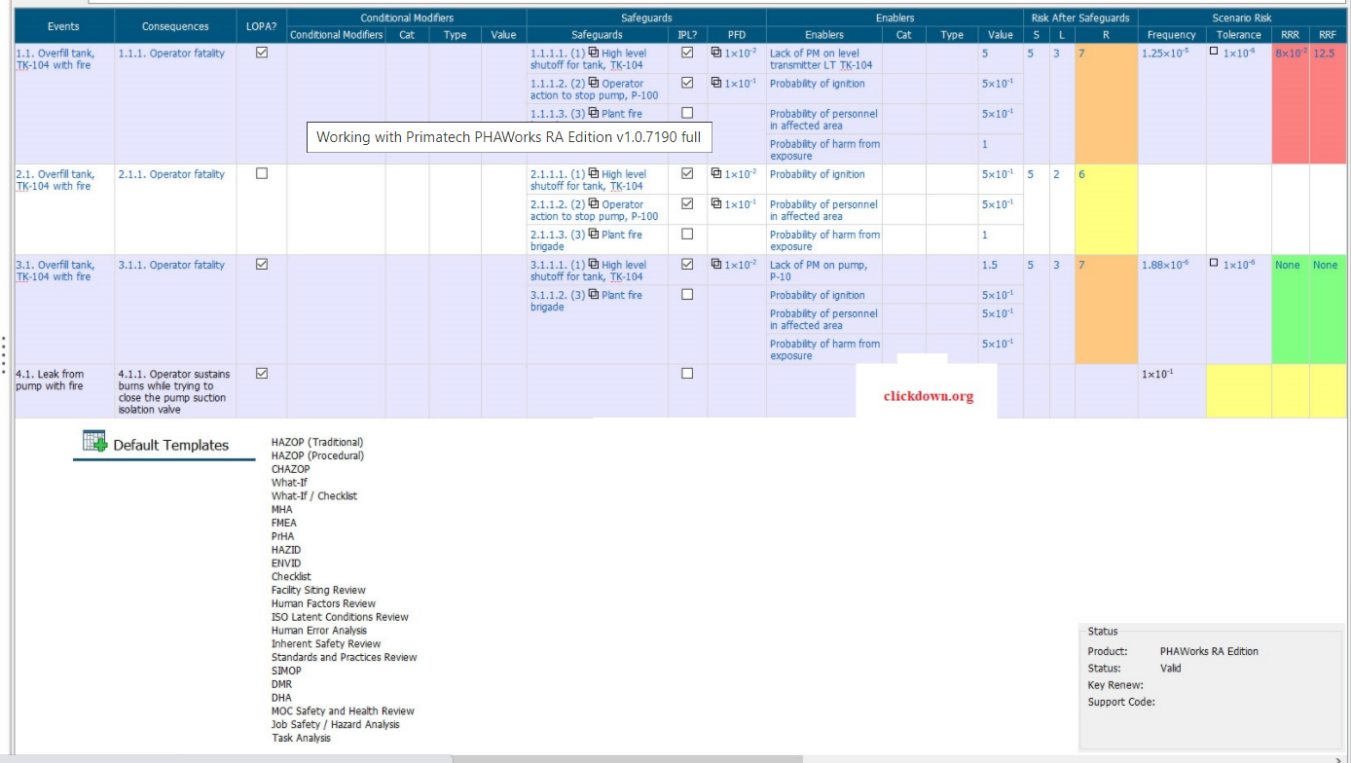
Task: Click the linked icon beside safeguard 3.1.1.2 Plant fire brigade
Action: click(x=594, y=295)
